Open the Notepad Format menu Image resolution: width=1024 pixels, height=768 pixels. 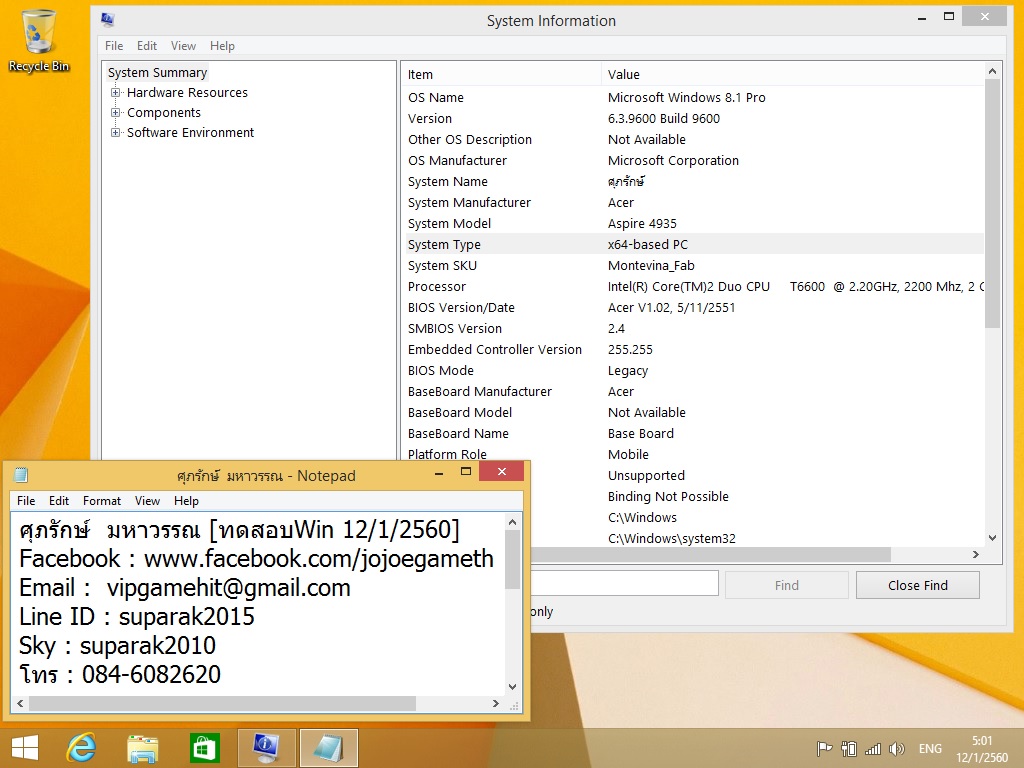tap(102, 501)
